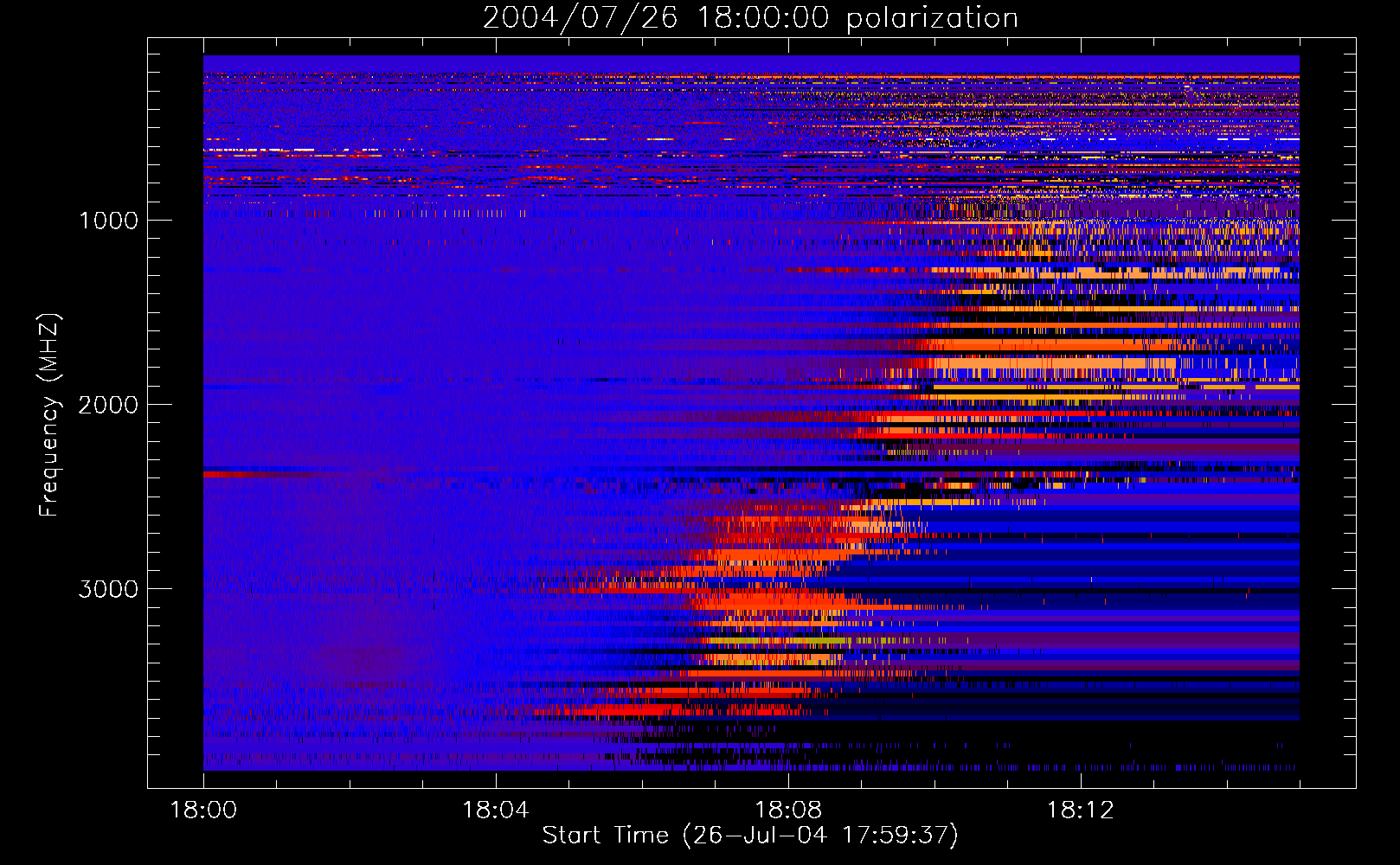
Task: Select the '18:12' time axis label
Action: point(1081,811)
